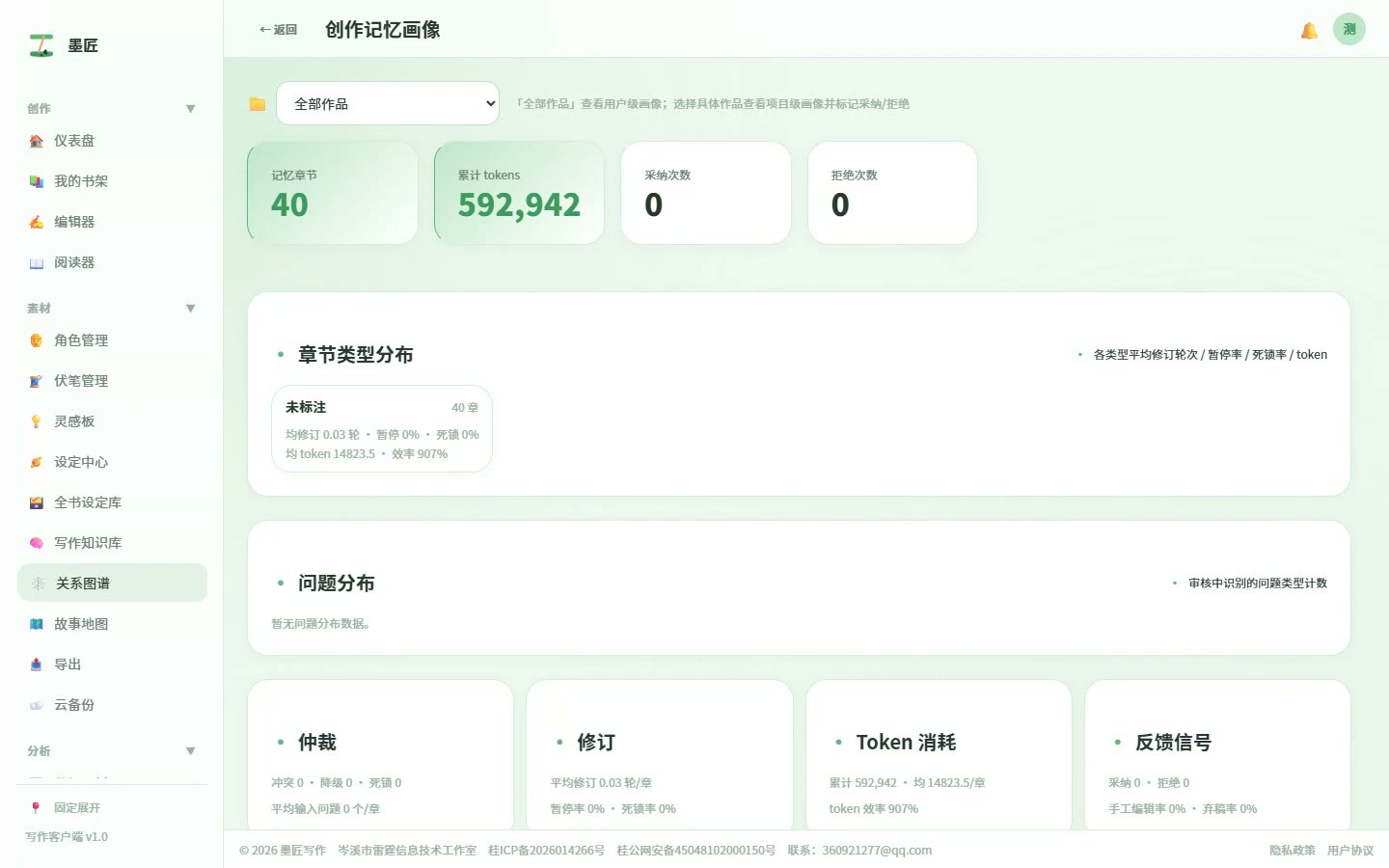The width and height of the screenshot is (1389, 868).
Task: Open the 用户协议 link
Action: pos(1350,851)
